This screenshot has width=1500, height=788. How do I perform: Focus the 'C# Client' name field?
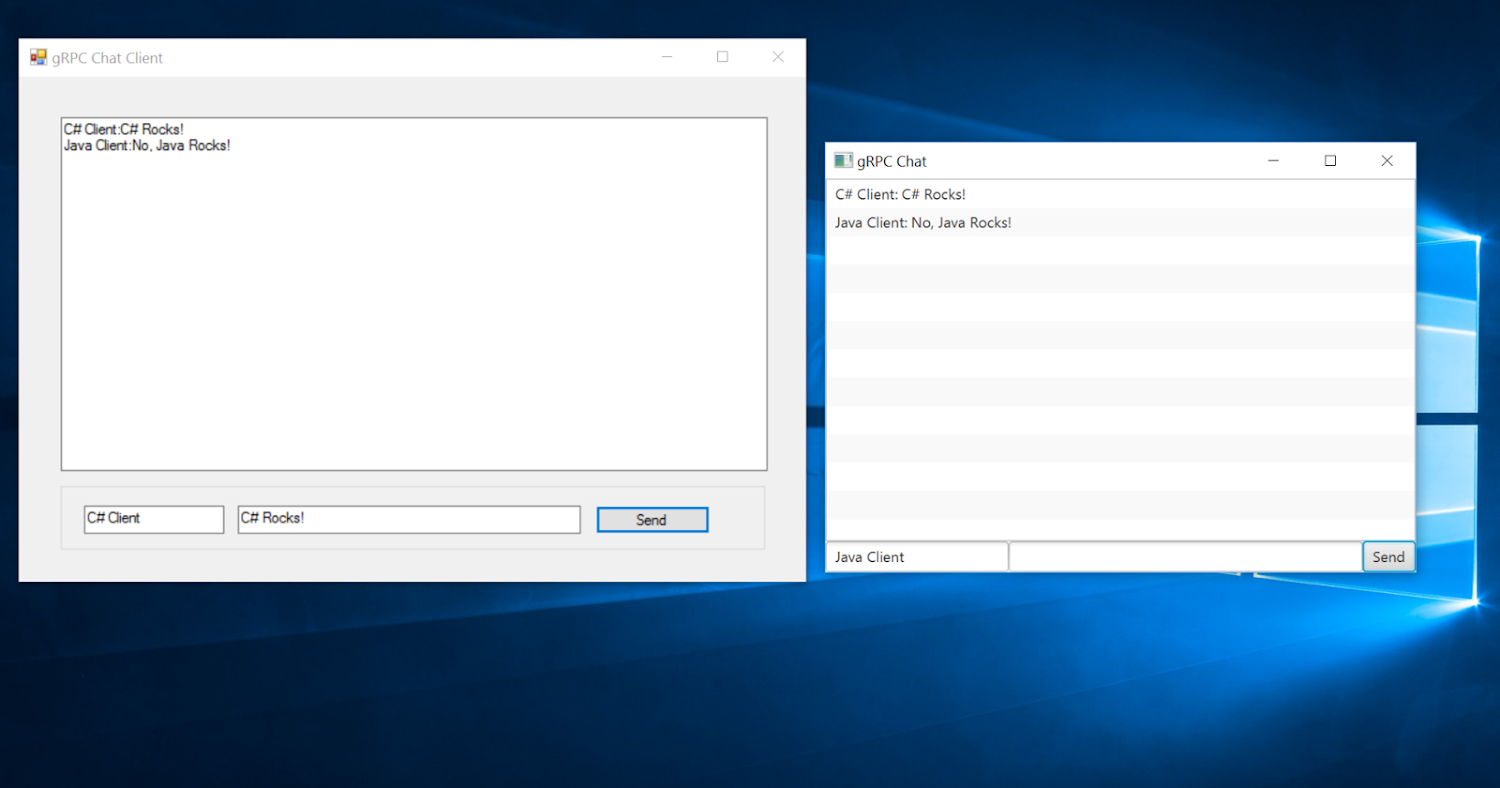point(154,519)
